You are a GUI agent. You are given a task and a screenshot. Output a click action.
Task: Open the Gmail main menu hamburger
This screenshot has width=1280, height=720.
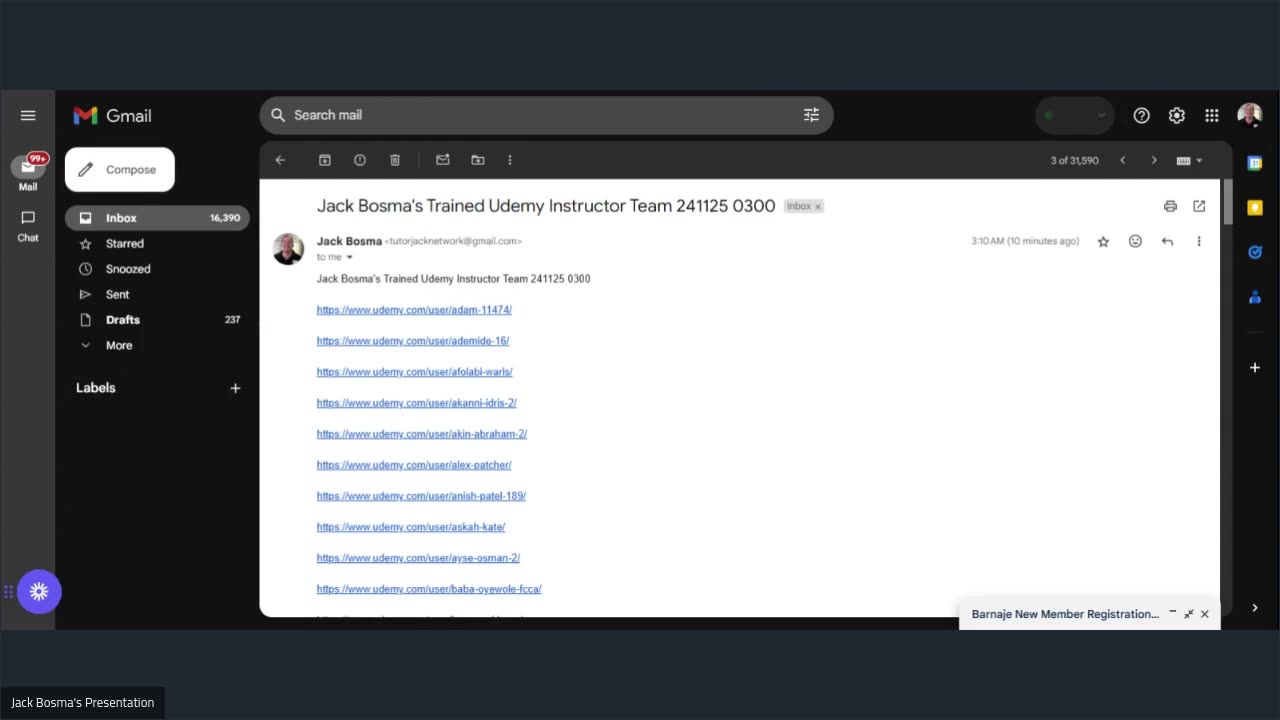coord(28,115)
